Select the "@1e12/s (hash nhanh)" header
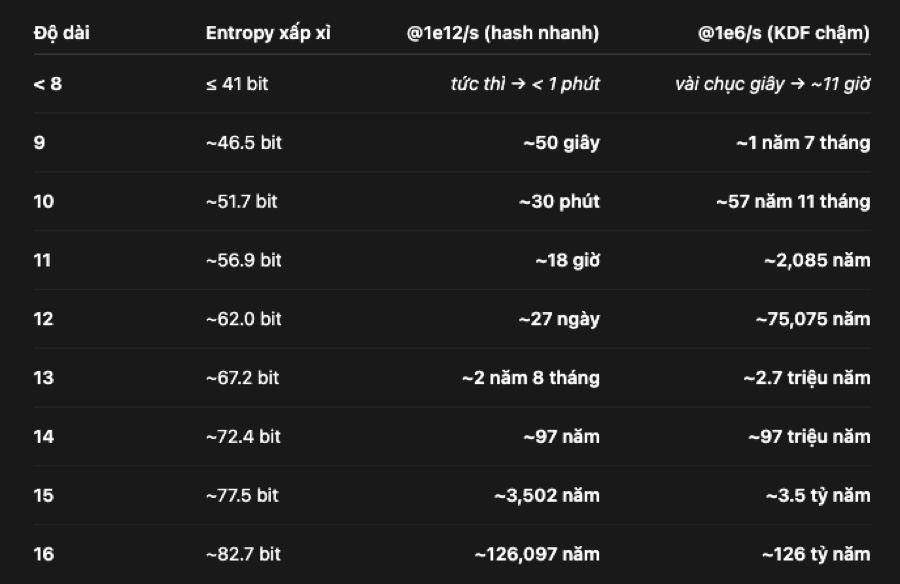This screenshot has width=900, height=584. [x=503, y=33]
